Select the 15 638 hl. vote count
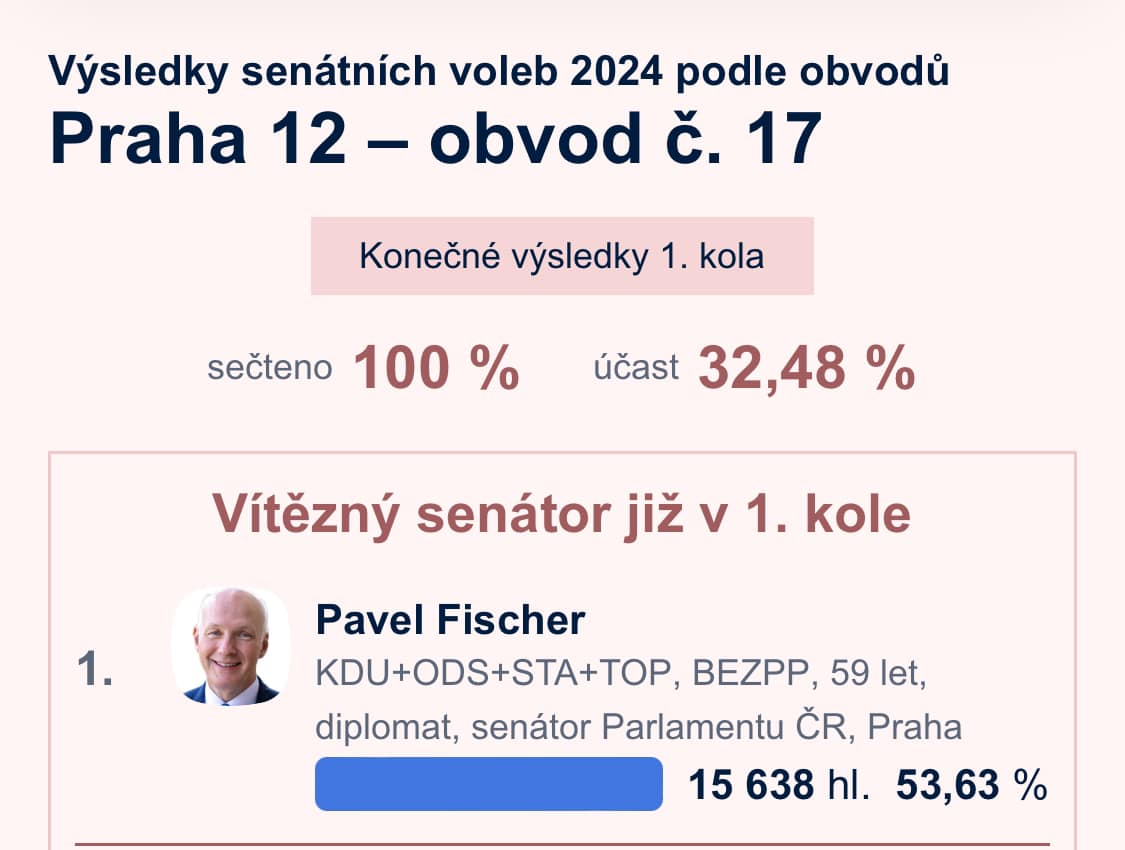The width and height of the screenshot is (1125, 850). 779,785
